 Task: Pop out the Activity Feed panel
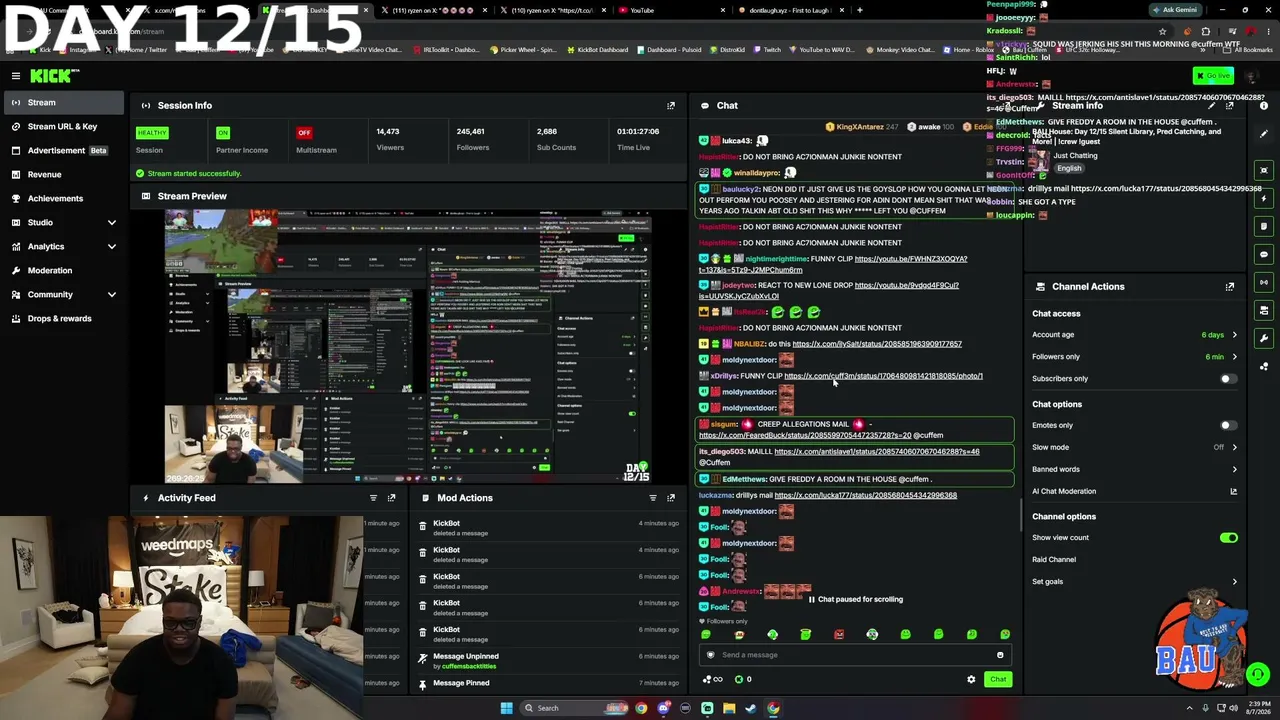391,498
